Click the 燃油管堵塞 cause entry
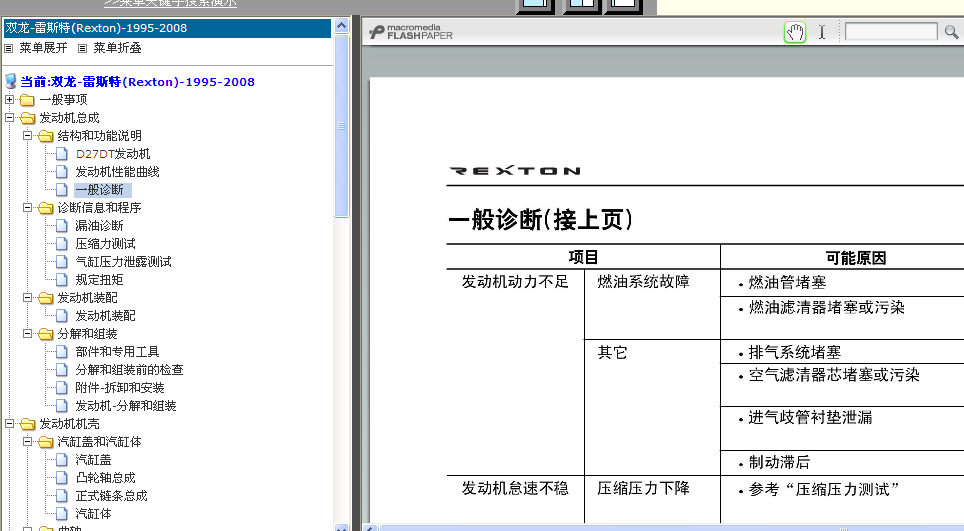 (x=786, y=283)
